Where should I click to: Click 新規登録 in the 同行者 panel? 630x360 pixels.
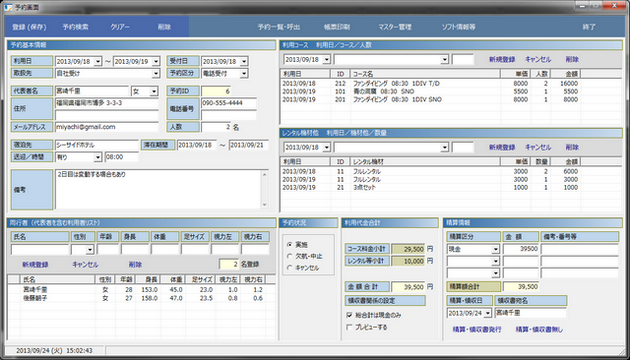coord(35,265)
